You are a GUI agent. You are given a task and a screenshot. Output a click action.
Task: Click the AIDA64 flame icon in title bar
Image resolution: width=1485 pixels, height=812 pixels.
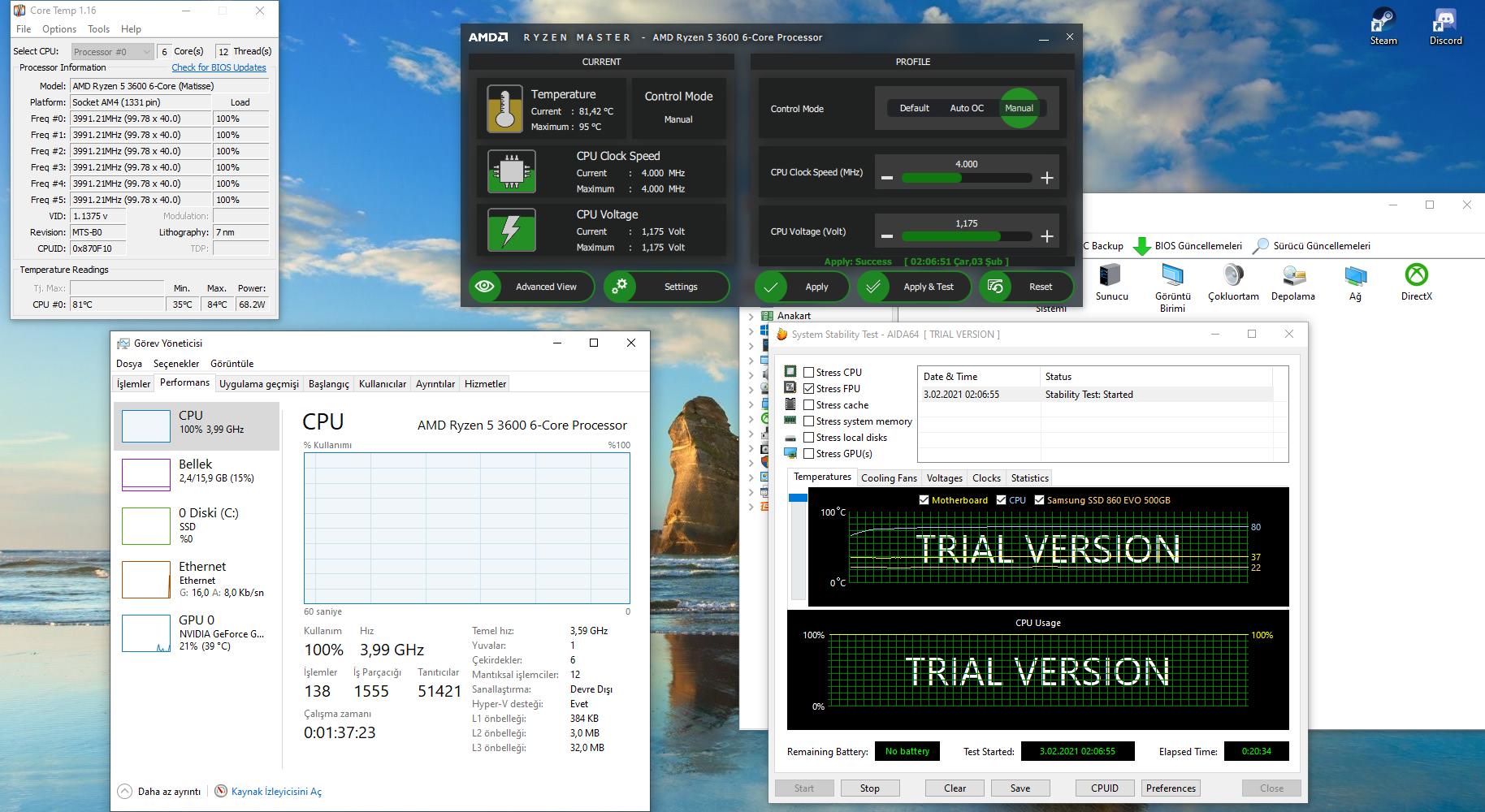coord(781,334)
